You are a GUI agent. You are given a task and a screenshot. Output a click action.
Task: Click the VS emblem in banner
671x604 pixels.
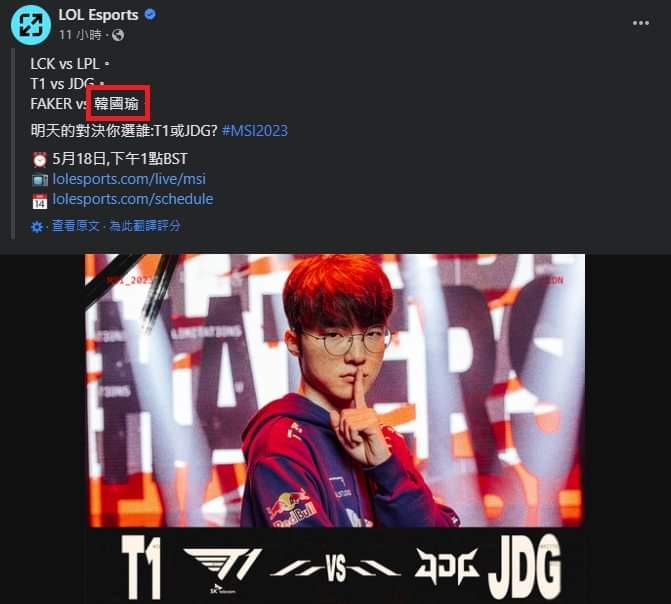click(x=336, y=569)
